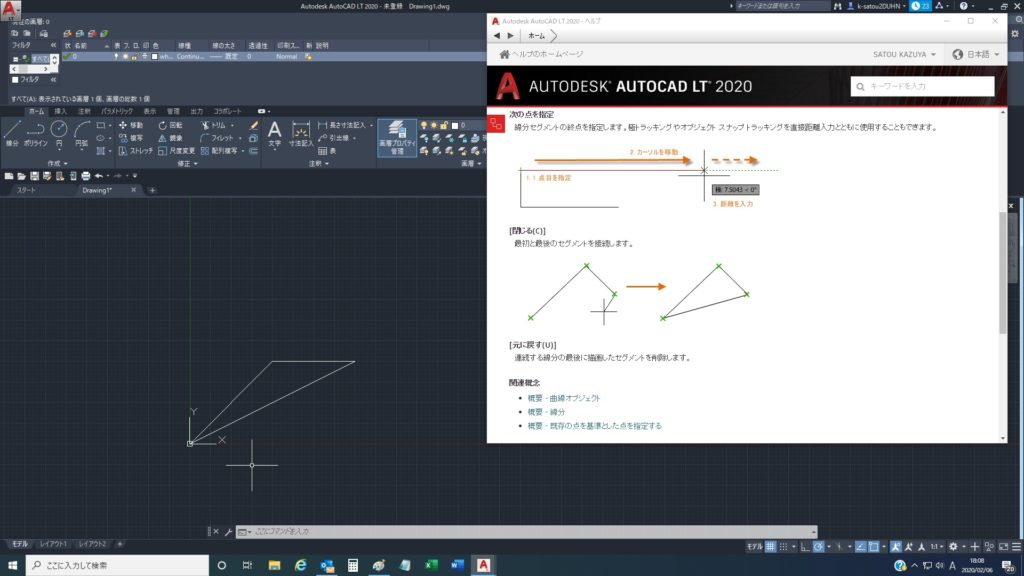Choose the Move (移動) tool
This screenshot has height=576, width=1024.
[x=131, y=125]
